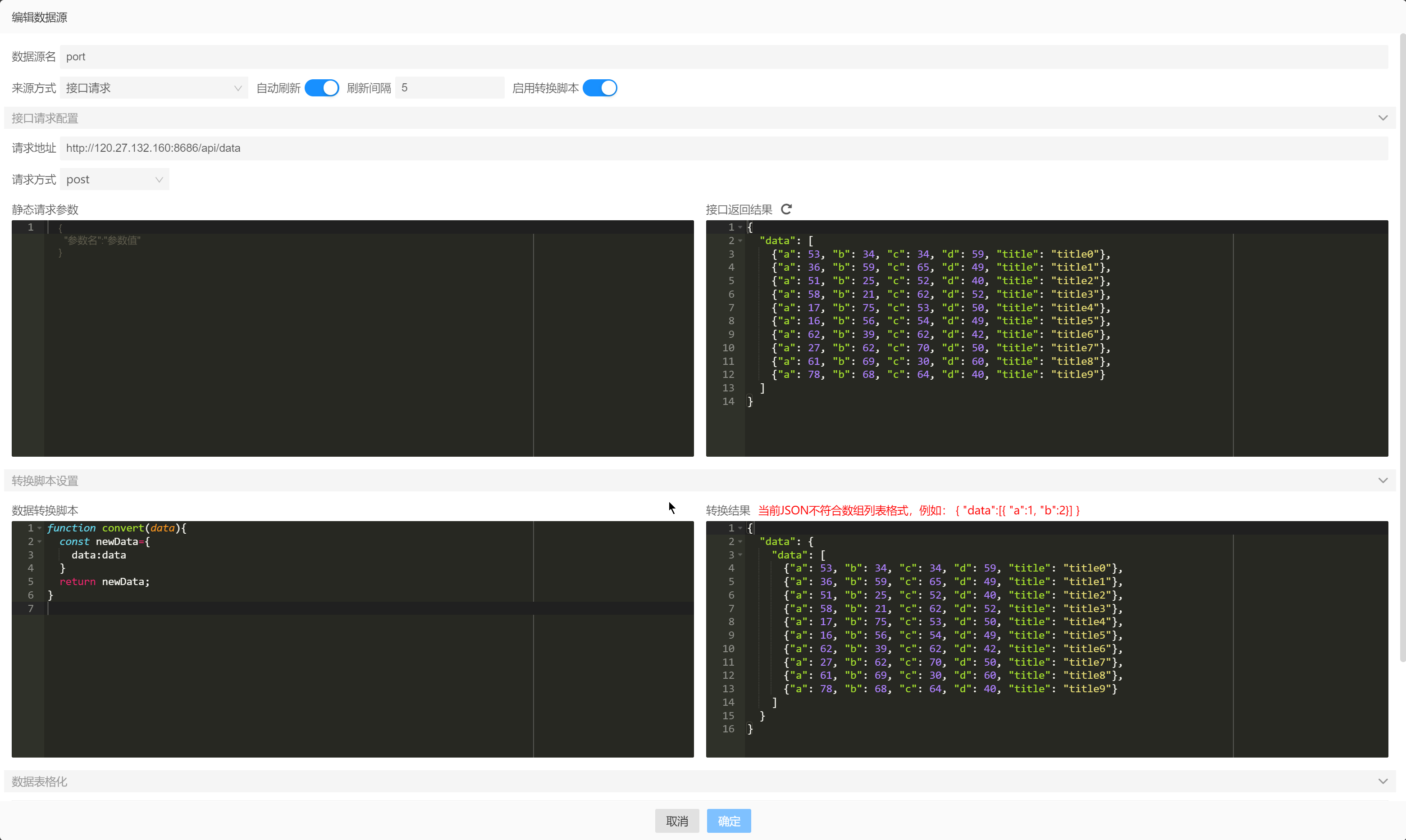Refresh the 接口返回结果 with reload icon
The width and height of the screenshot is (1406, 840).
pyautogui.click(x=786, y=209)
